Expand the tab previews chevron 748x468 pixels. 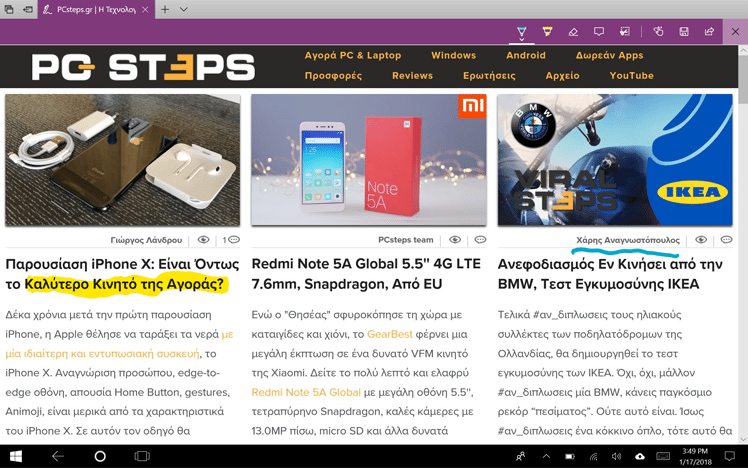[184, 9]
